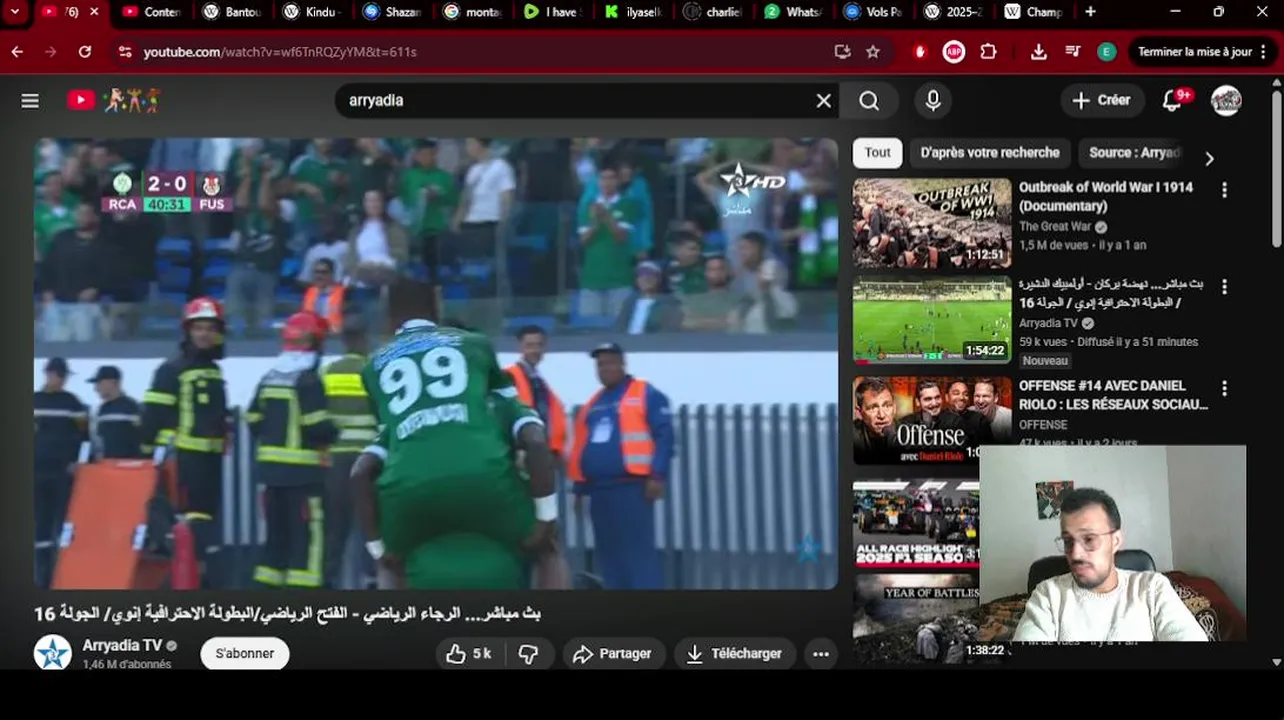Screen dimensions: 1284x720
Task: Open the account avatar menu
Action: point(1226,100)
